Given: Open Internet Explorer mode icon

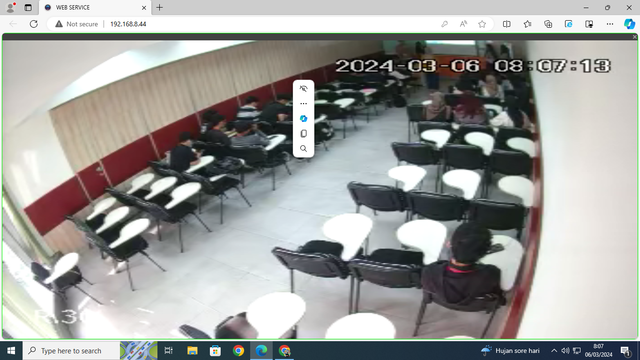Looking at the screenshot, I should pyautogui.click(x=568, y=24).
